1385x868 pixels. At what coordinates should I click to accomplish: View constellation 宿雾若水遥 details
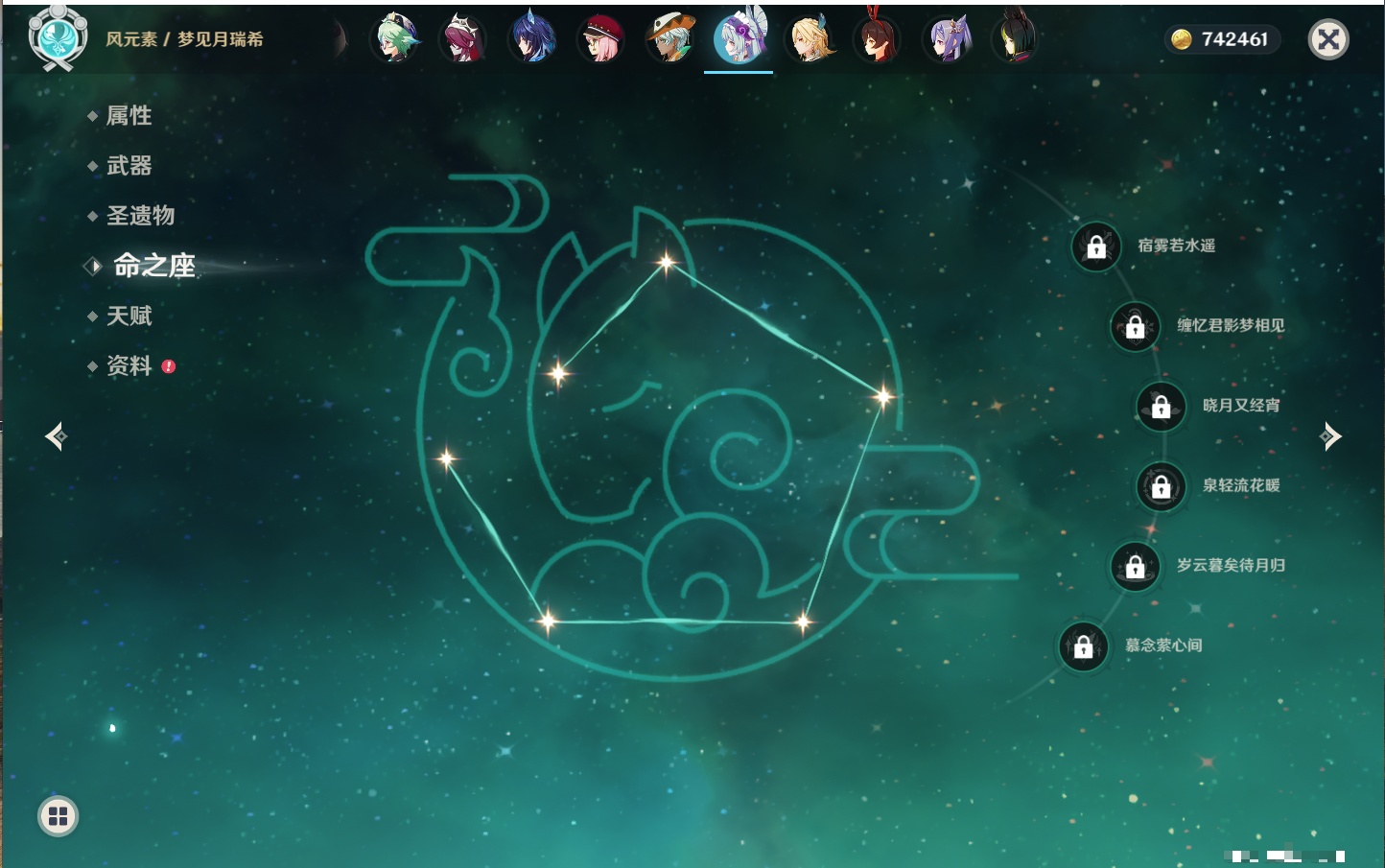[1176, 246]
